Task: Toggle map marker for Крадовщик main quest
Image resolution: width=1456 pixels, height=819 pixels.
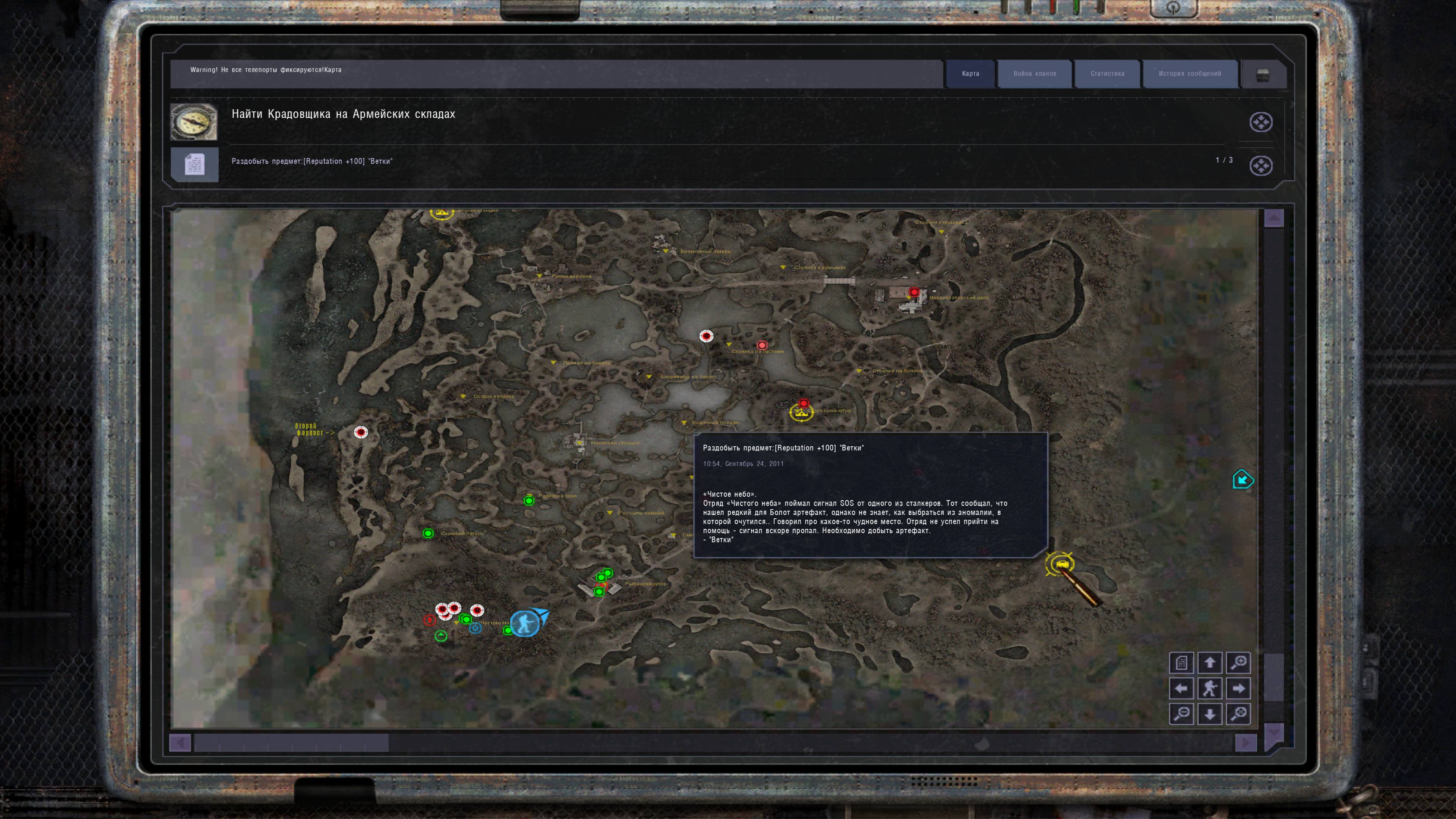Action: (1260, 122)
